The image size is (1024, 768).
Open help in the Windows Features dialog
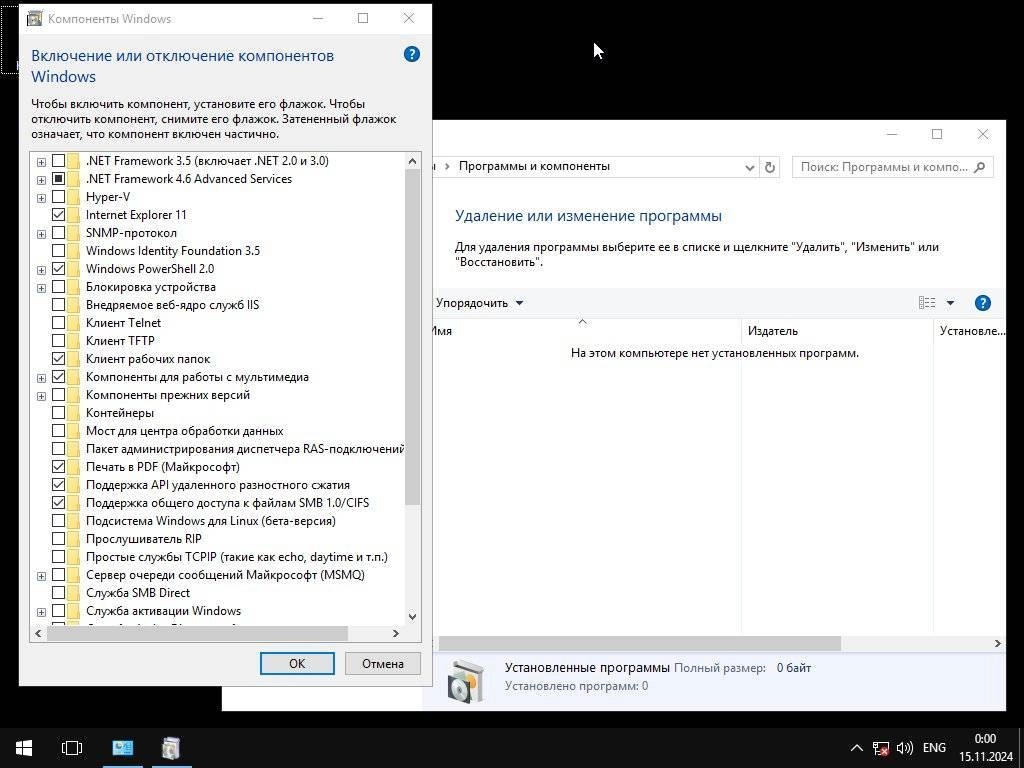[x=411, y=54]
